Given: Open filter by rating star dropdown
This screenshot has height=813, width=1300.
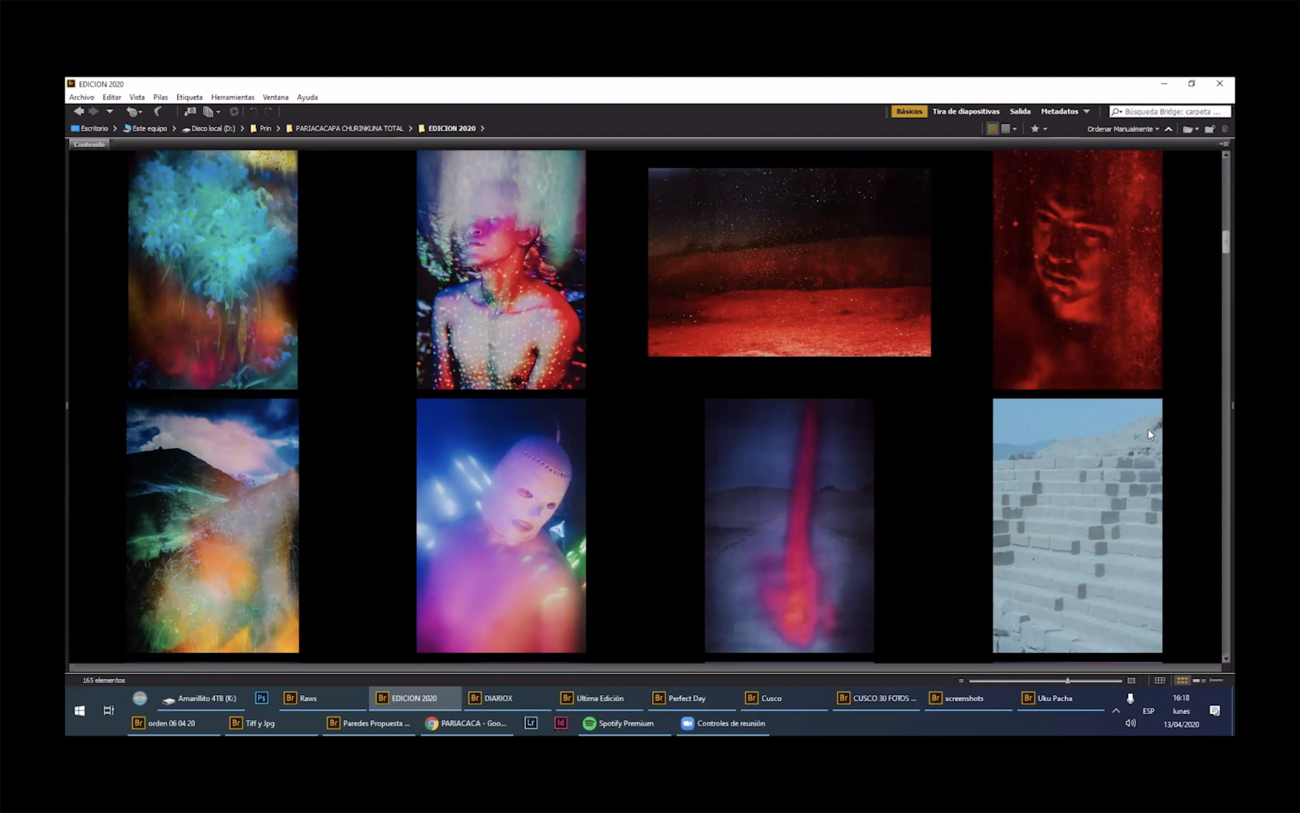Looking at the screenshot, I should coord(1039,128).
